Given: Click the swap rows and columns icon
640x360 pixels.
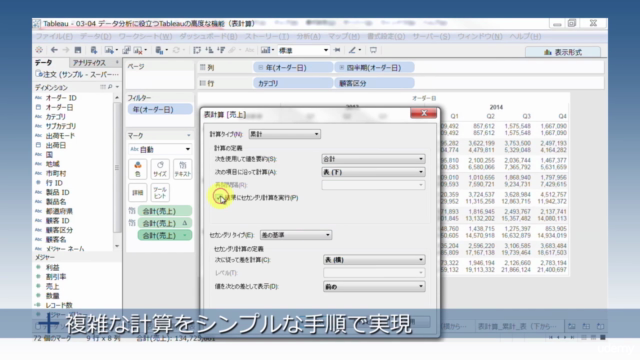Looking at the screenshot, I should point(197,50).
